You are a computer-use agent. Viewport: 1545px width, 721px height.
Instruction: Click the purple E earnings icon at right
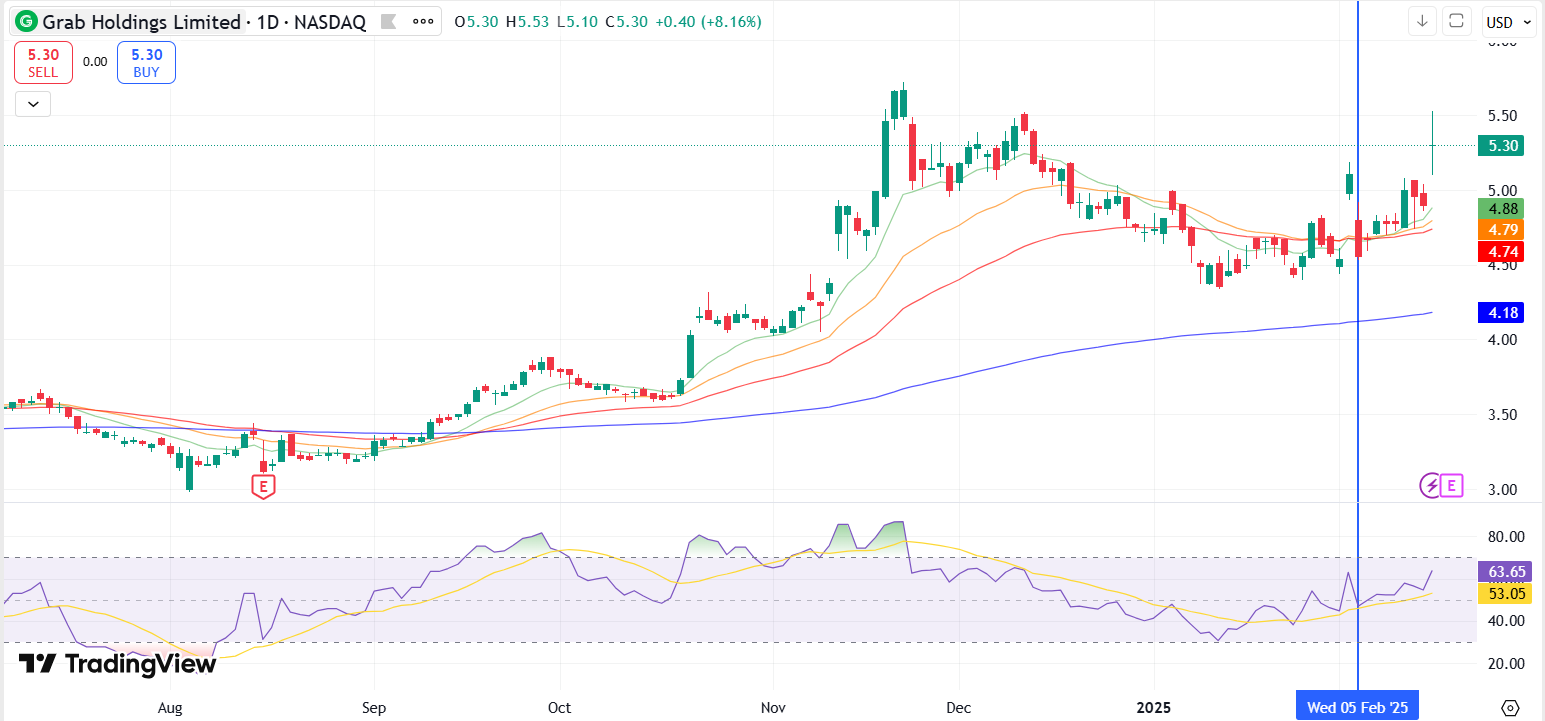pos(1453,486)
